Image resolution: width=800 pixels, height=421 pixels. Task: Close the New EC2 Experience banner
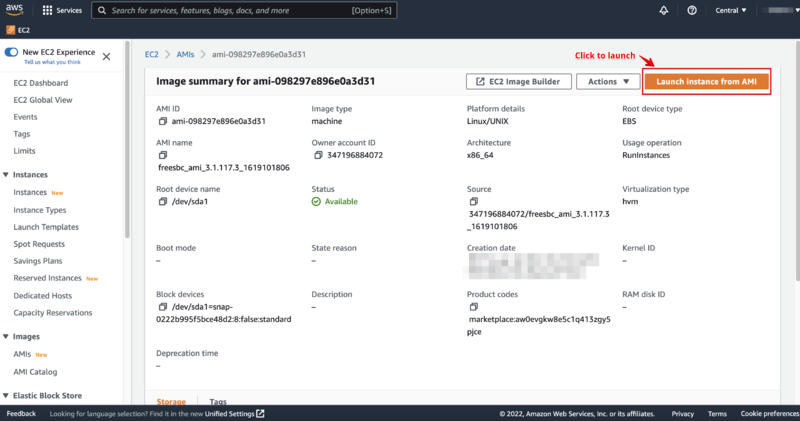point(106,57)
